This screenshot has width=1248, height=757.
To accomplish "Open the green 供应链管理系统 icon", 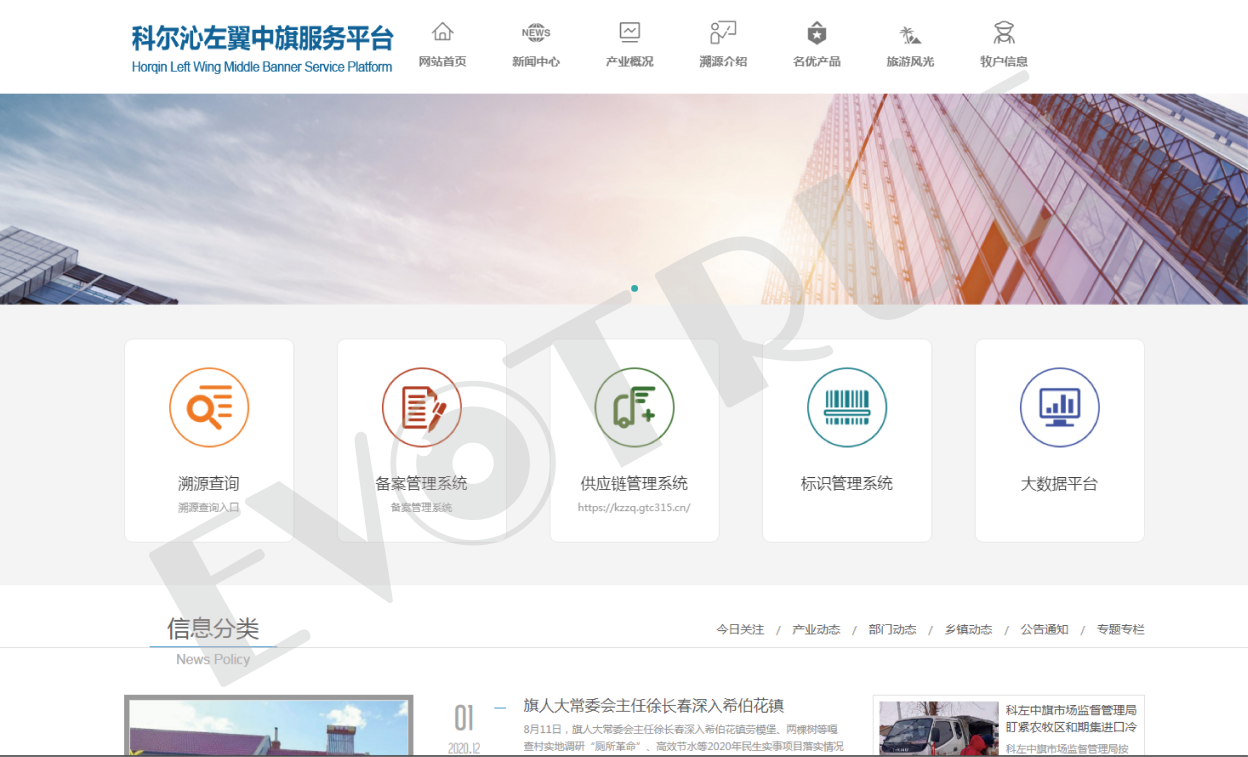I will pyautogui.click(x=634, y=407).
